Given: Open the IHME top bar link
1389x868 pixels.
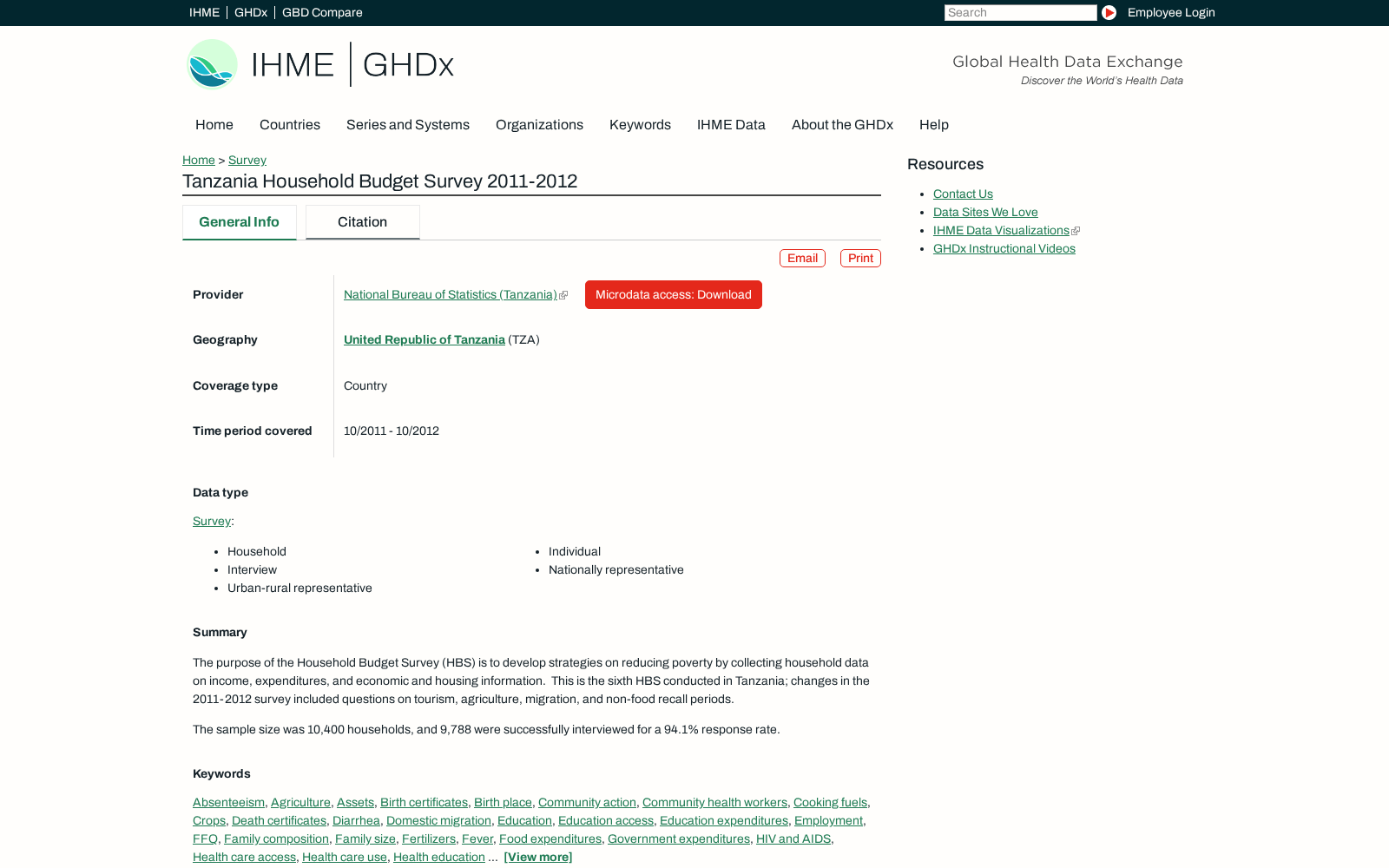Looking at the screenshot, I should pyautogui.click(x=204, y=12).
